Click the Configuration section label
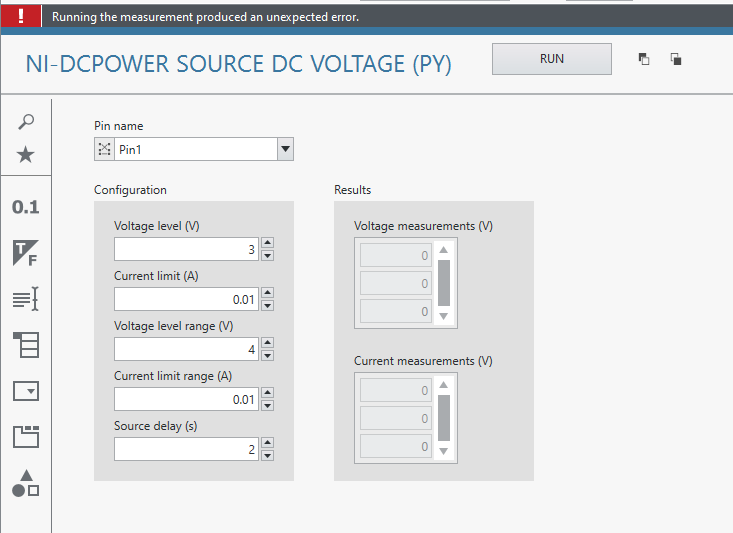 pyautogui.click(x=130, y=190)
